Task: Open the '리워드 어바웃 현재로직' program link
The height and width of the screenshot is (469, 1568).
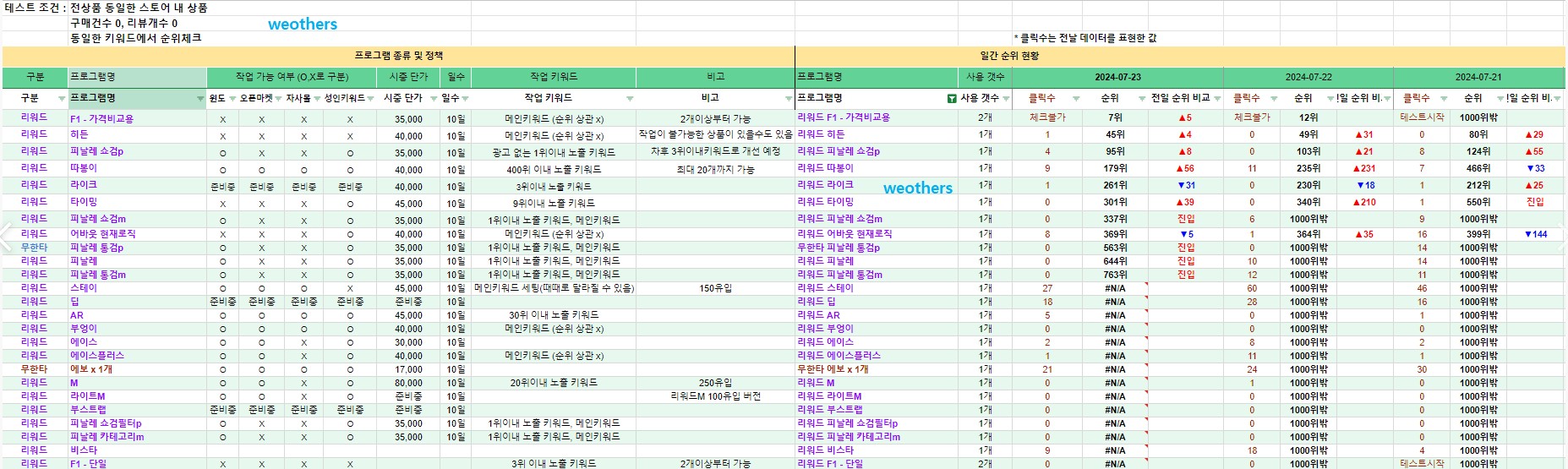Action: (844, 234)
